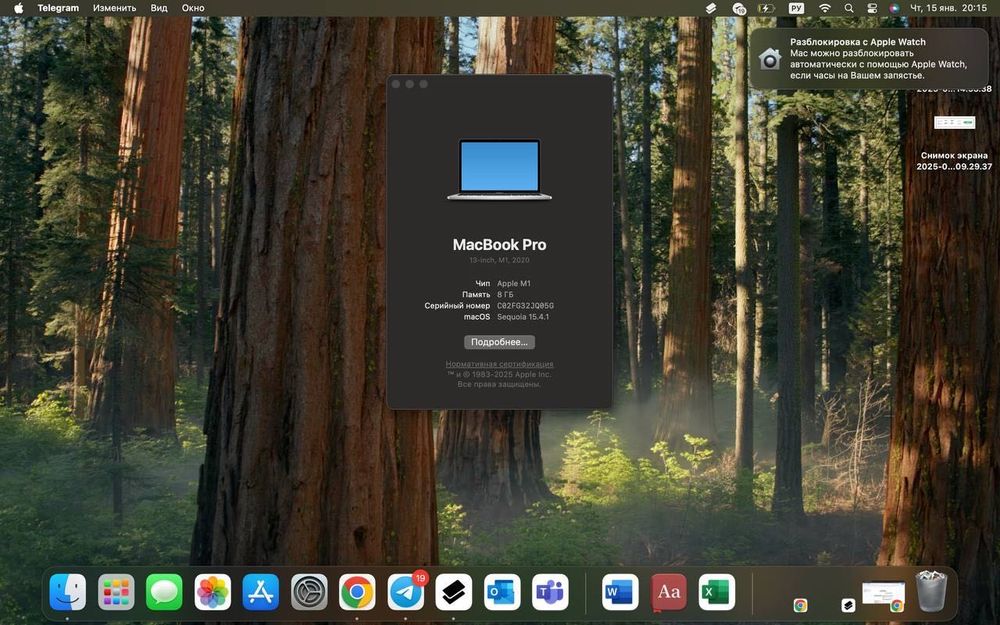
Task: Click the menu bar status icon with 19 badge
Action: (x=739, y=8)
